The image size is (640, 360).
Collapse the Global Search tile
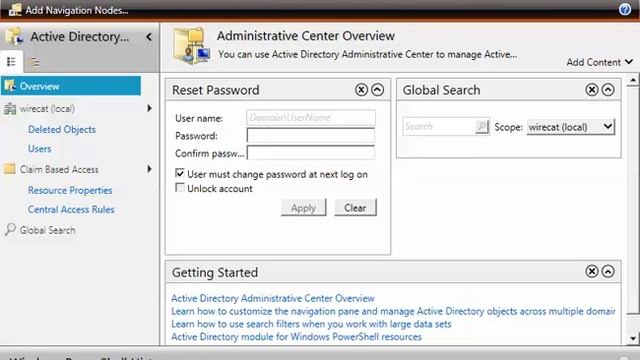tap(608, 89)
